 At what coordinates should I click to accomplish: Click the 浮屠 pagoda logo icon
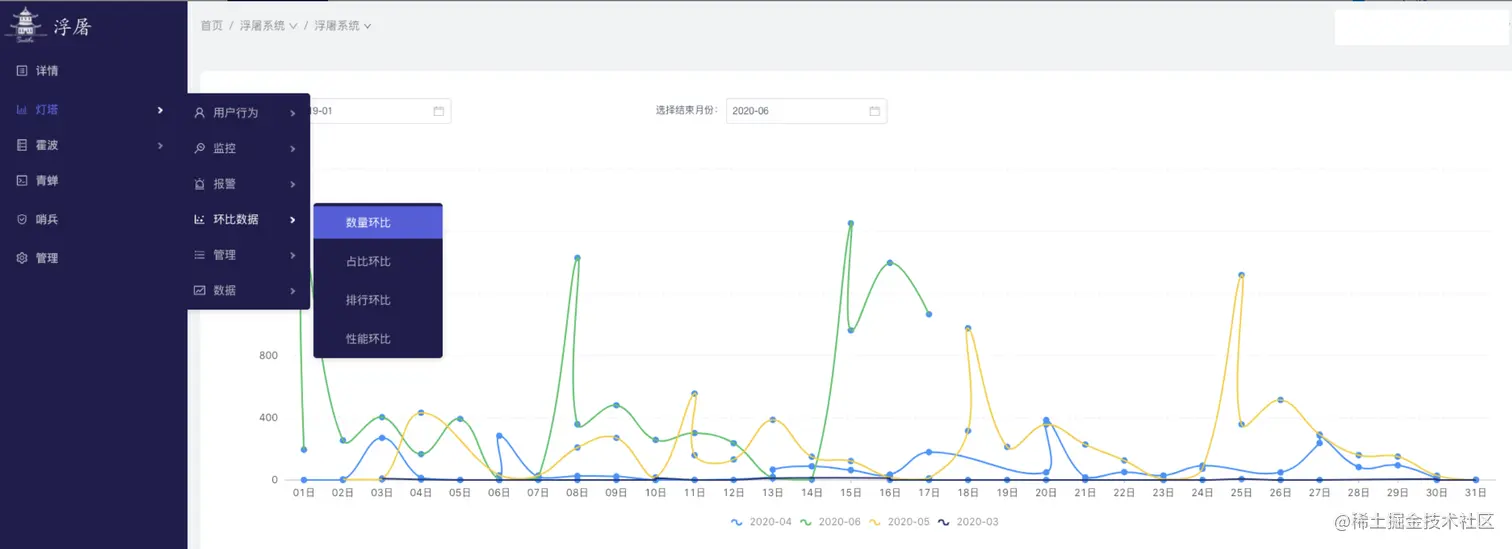[26, 26]
